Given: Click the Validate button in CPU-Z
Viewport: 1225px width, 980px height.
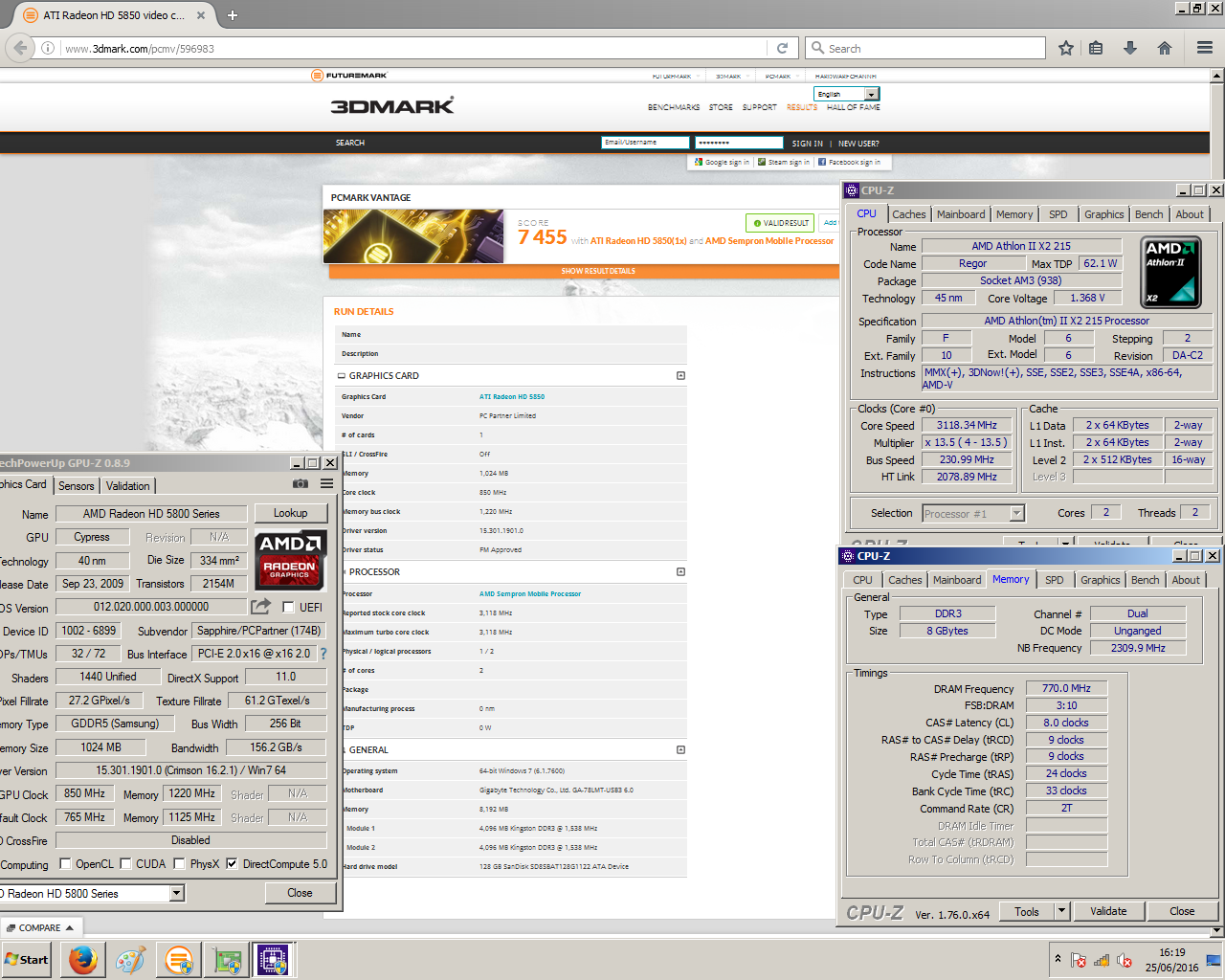Looking at the screenshot, I should click(1108, 911).
